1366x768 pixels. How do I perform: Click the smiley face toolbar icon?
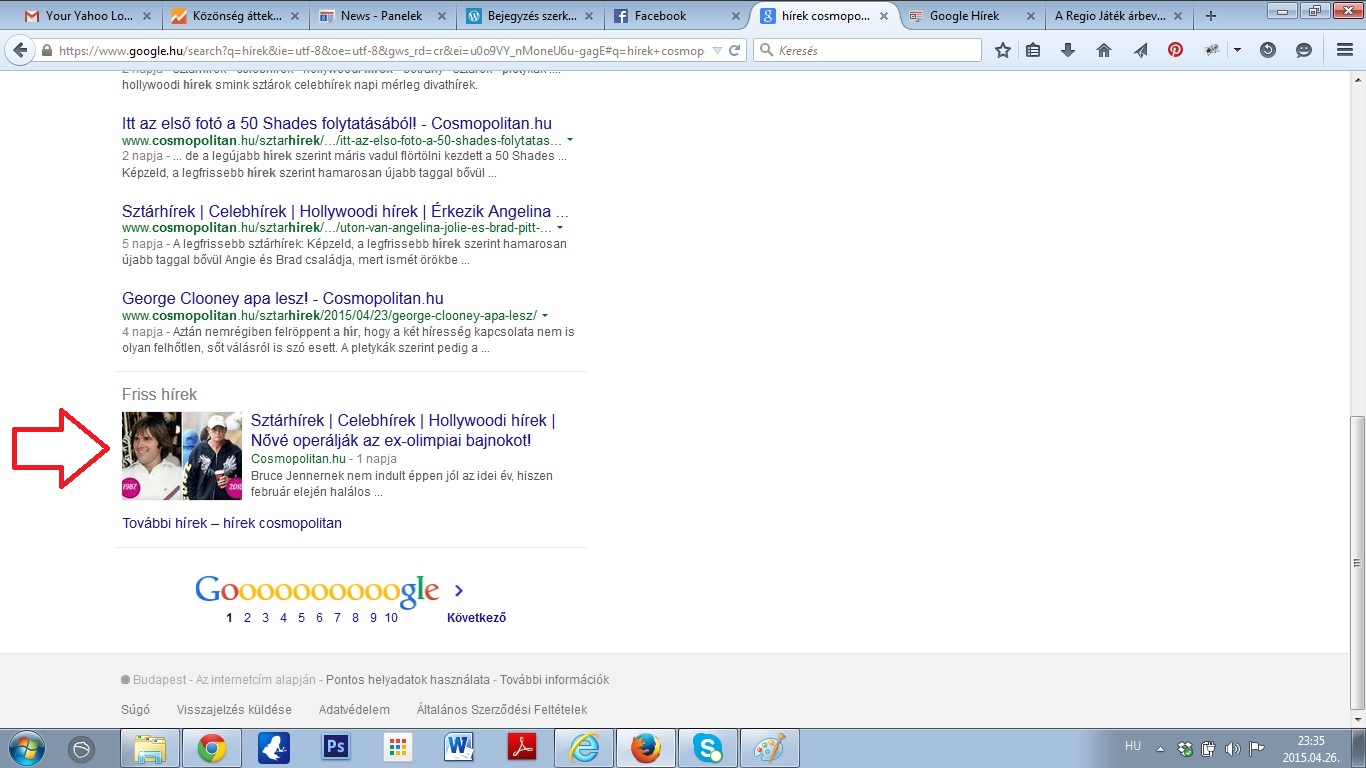[1304, 50]
